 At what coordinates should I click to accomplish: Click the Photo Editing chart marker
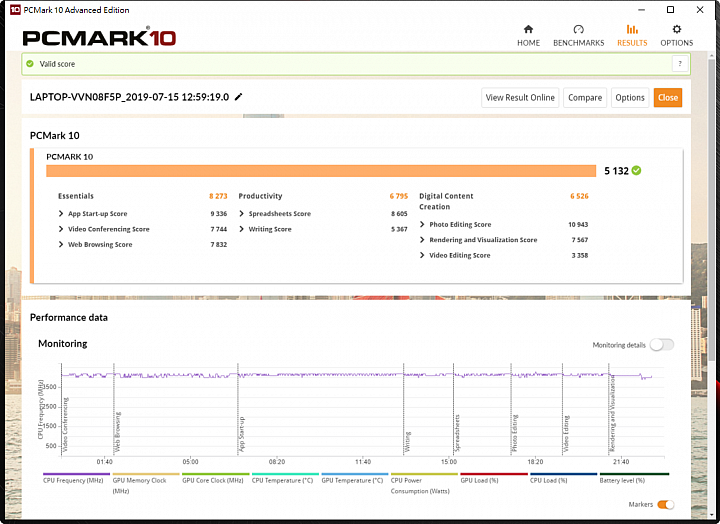(x=515, y=433)
